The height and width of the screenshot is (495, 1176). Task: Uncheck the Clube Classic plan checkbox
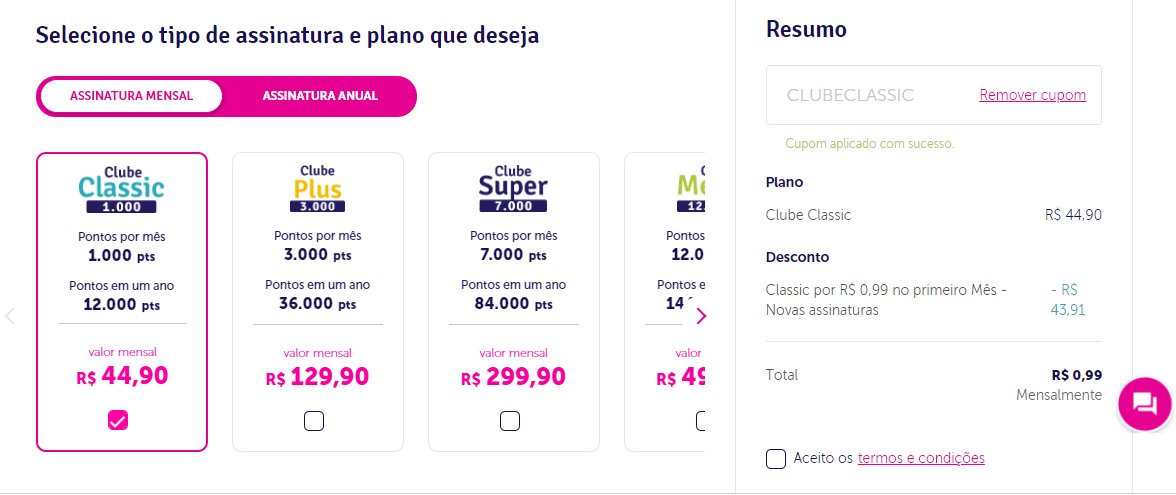coord(118,421)
